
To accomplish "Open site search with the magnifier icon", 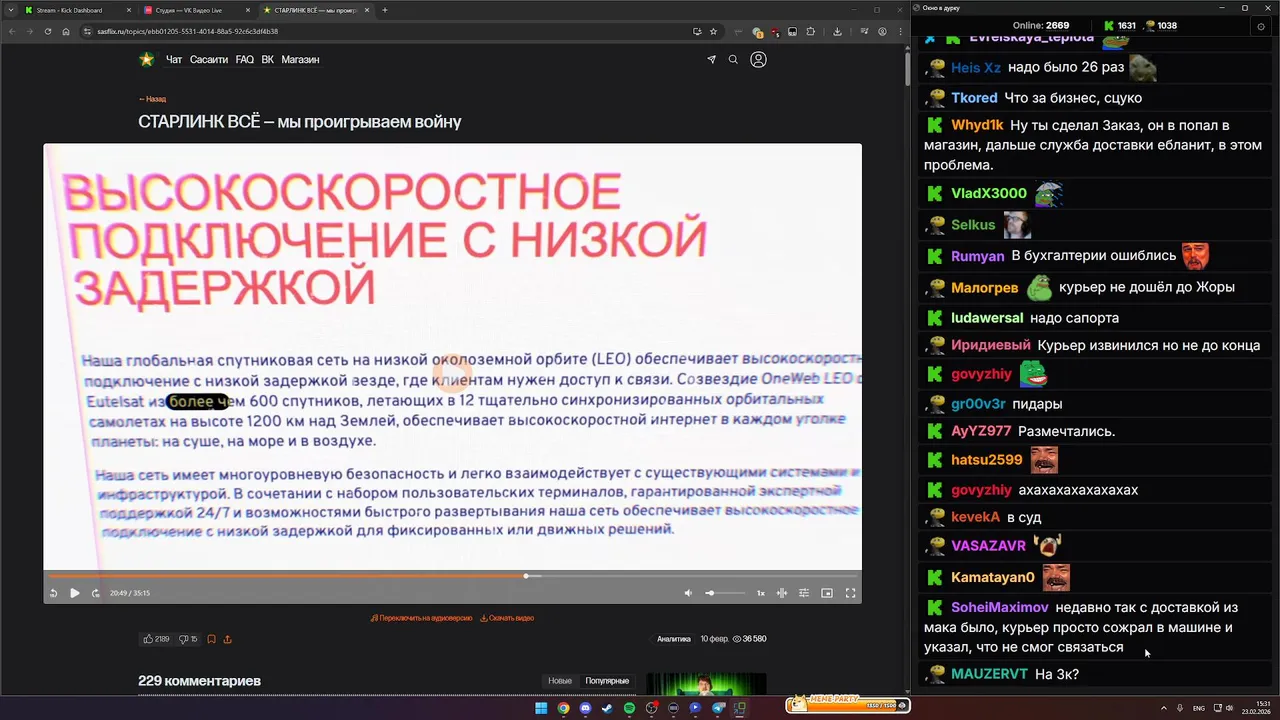I will click(733, 60).
